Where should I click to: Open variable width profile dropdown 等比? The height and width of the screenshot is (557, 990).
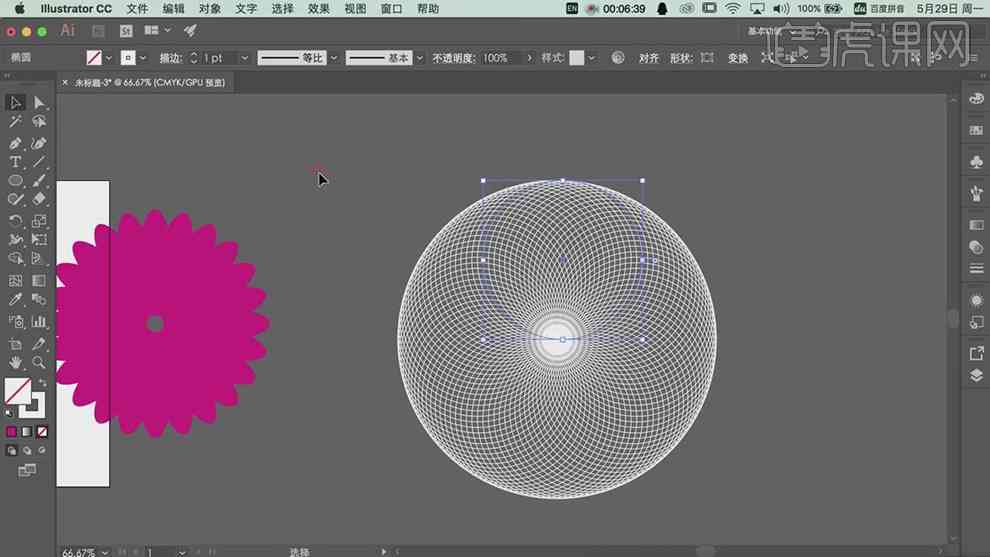click(x=334, y=58)
